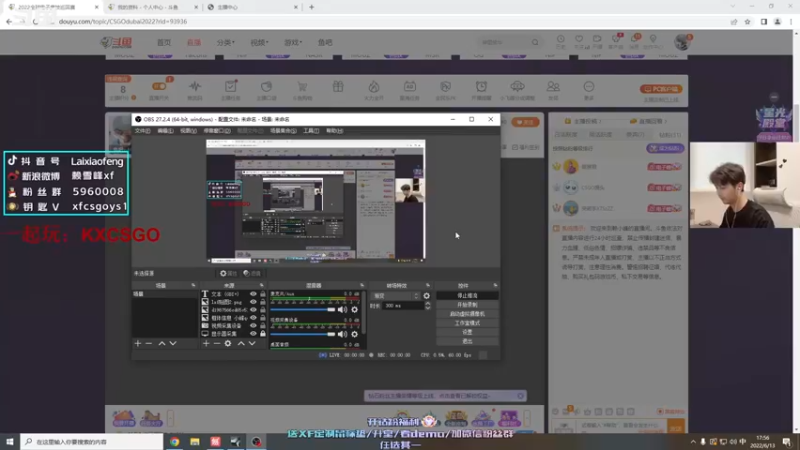Mute the 视频采集设备 mixer speaker icon
Screen dimensions: 800x450
coord(342,334)
